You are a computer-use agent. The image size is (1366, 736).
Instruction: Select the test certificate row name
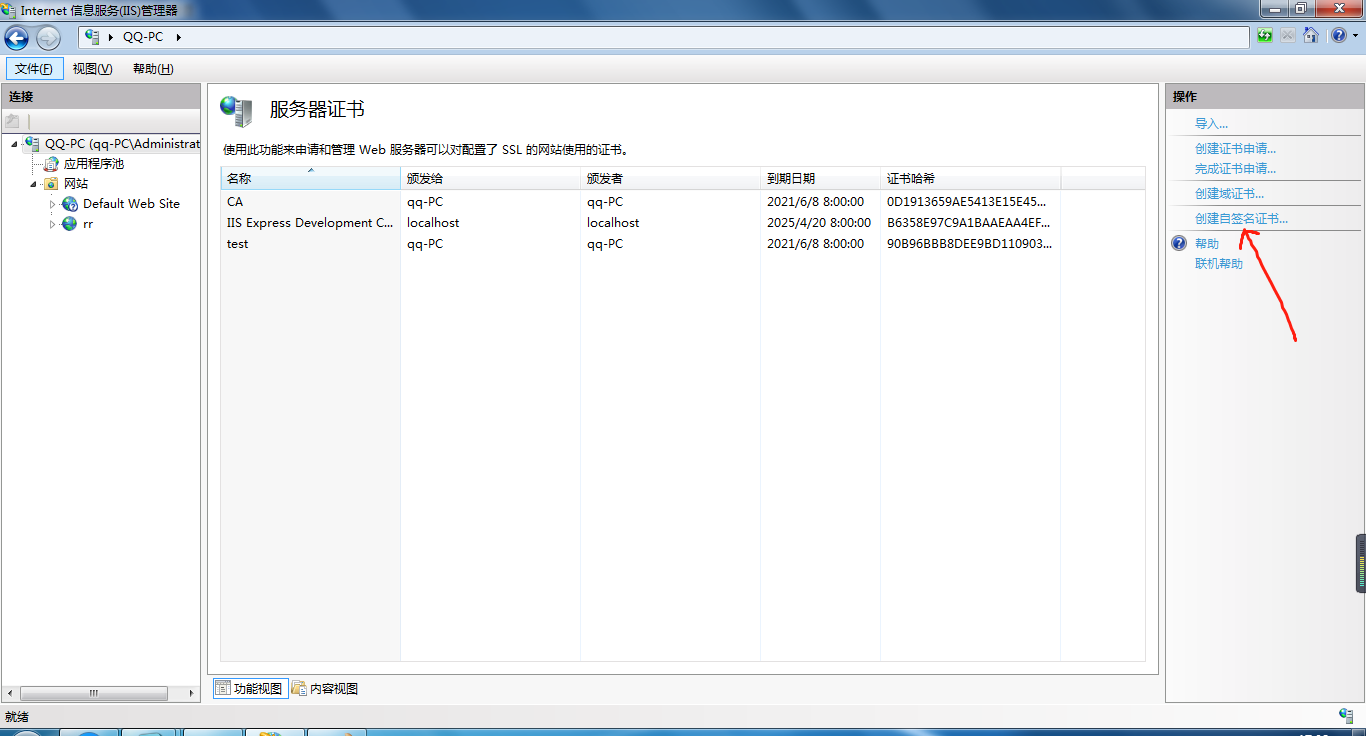(x=237, y=244)
